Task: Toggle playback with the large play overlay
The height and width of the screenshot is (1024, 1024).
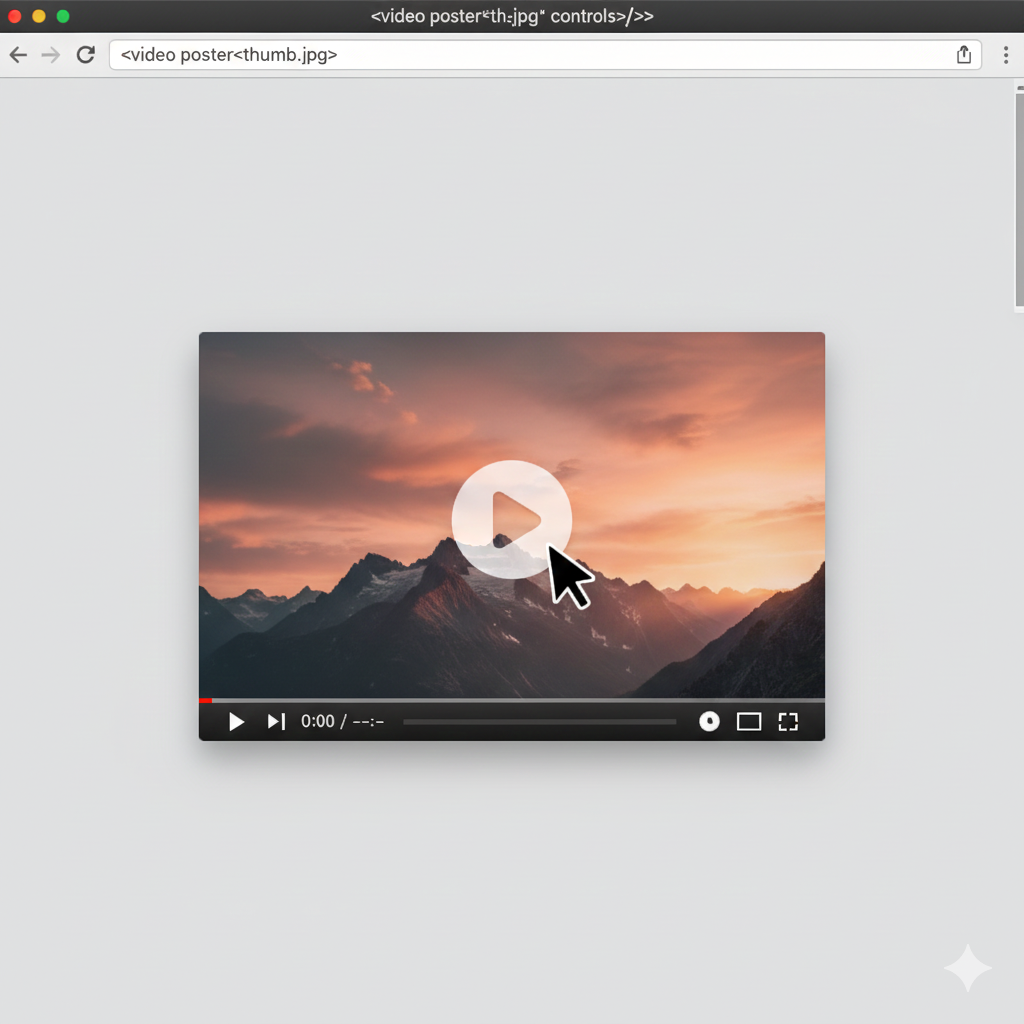Action: (x=512, y=519)
